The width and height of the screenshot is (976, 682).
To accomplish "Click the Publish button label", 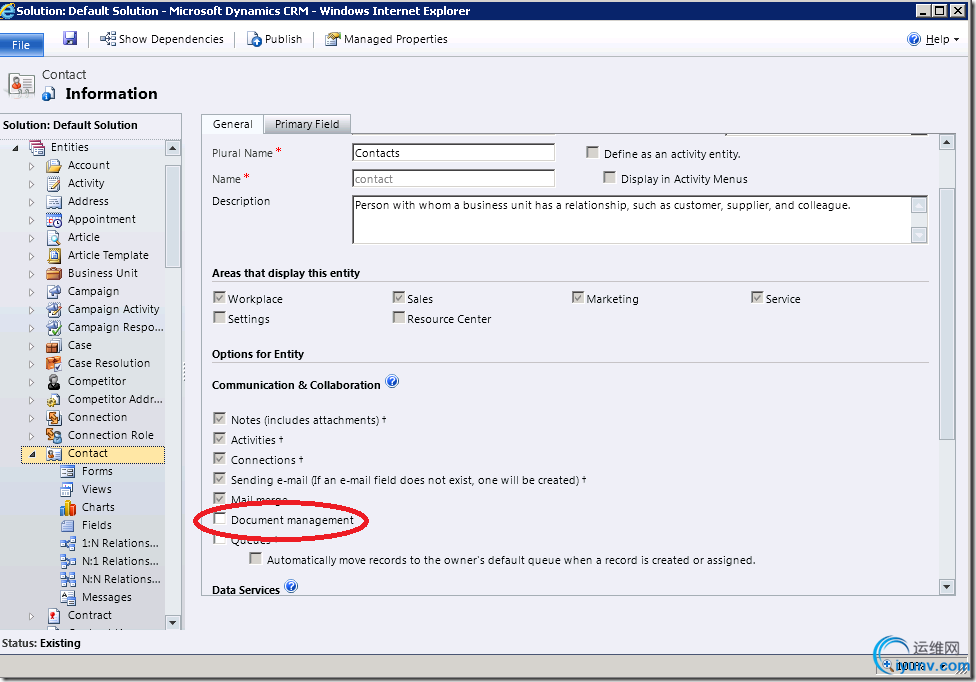I will 283,39.
